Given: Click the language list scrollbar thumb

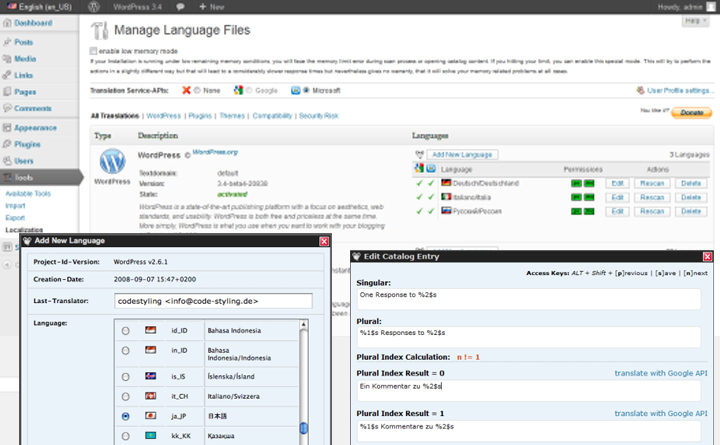Looking at the screenshot, I should click(x=304, y=428).
